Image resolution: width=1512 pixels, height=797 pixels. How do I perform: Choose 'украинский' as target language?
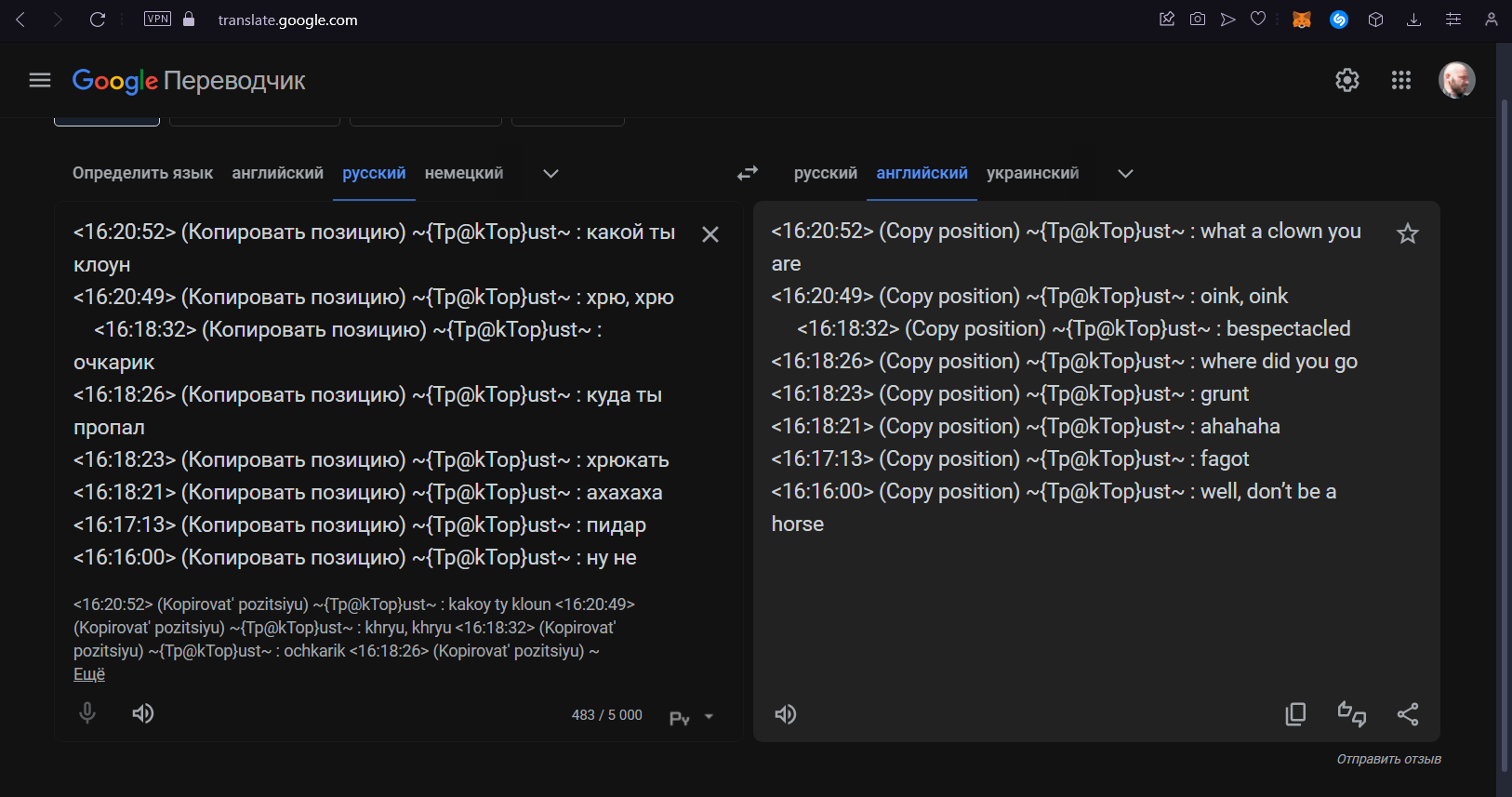[1032, 174]
